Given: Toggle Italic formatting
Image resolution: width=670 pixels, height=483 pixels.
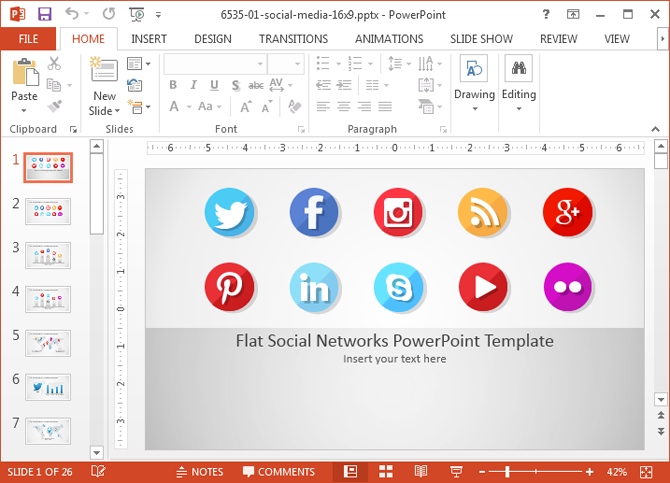Looking at the screenshot, I should (193, 85).
